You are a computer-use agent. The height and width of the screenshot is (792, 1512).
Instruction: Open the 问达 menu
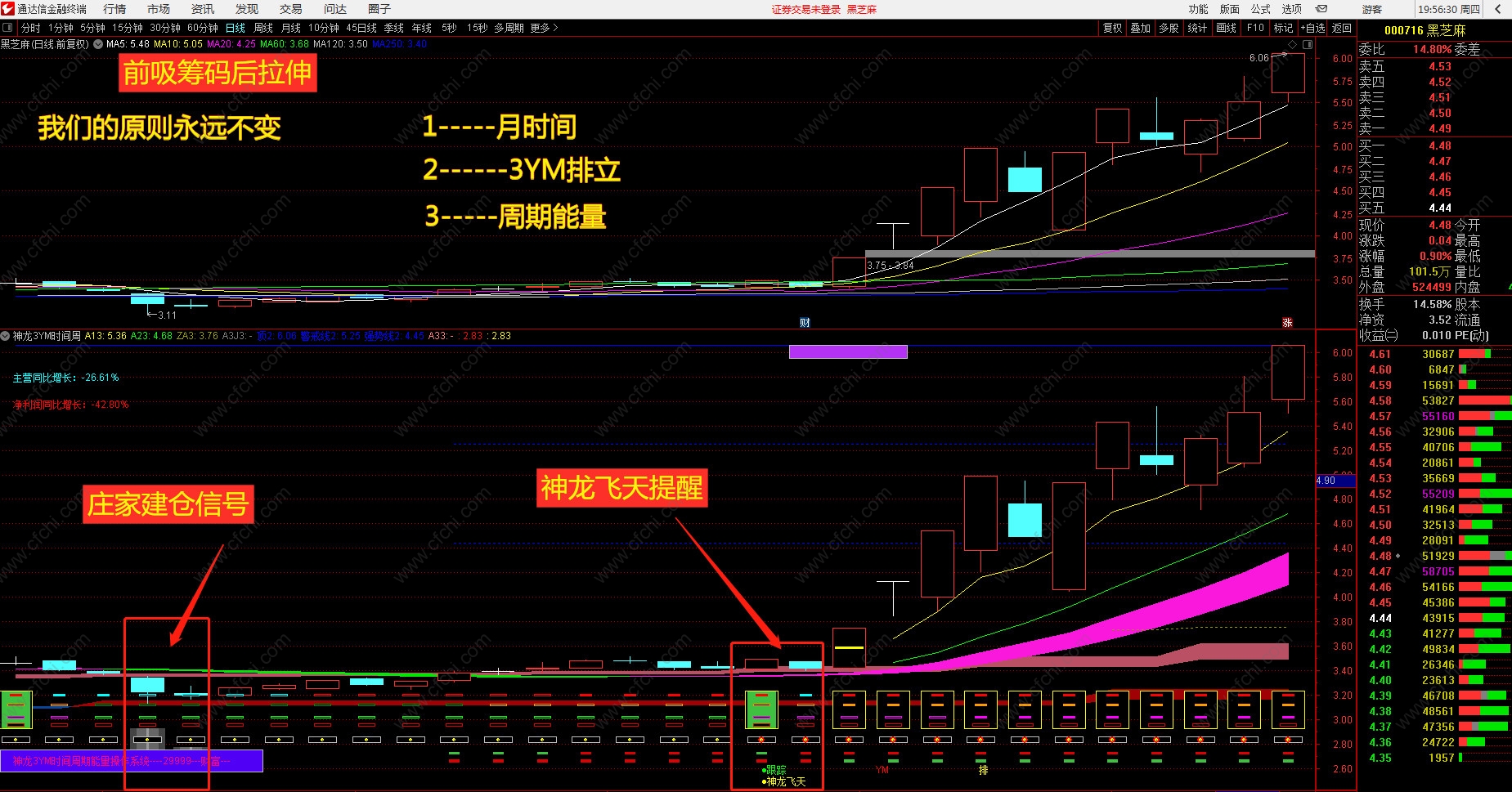click(x=335, y=9)
